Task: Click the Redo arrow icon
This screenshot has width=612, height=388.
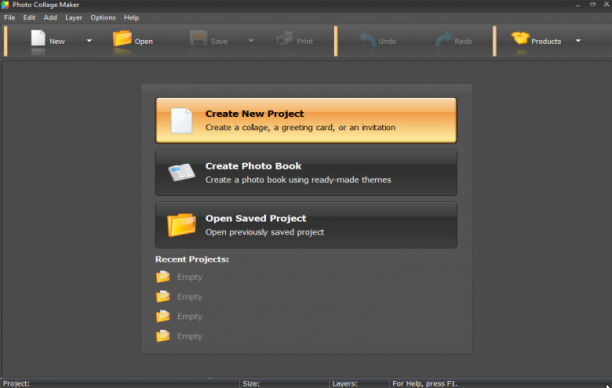Action: [443, 39]
